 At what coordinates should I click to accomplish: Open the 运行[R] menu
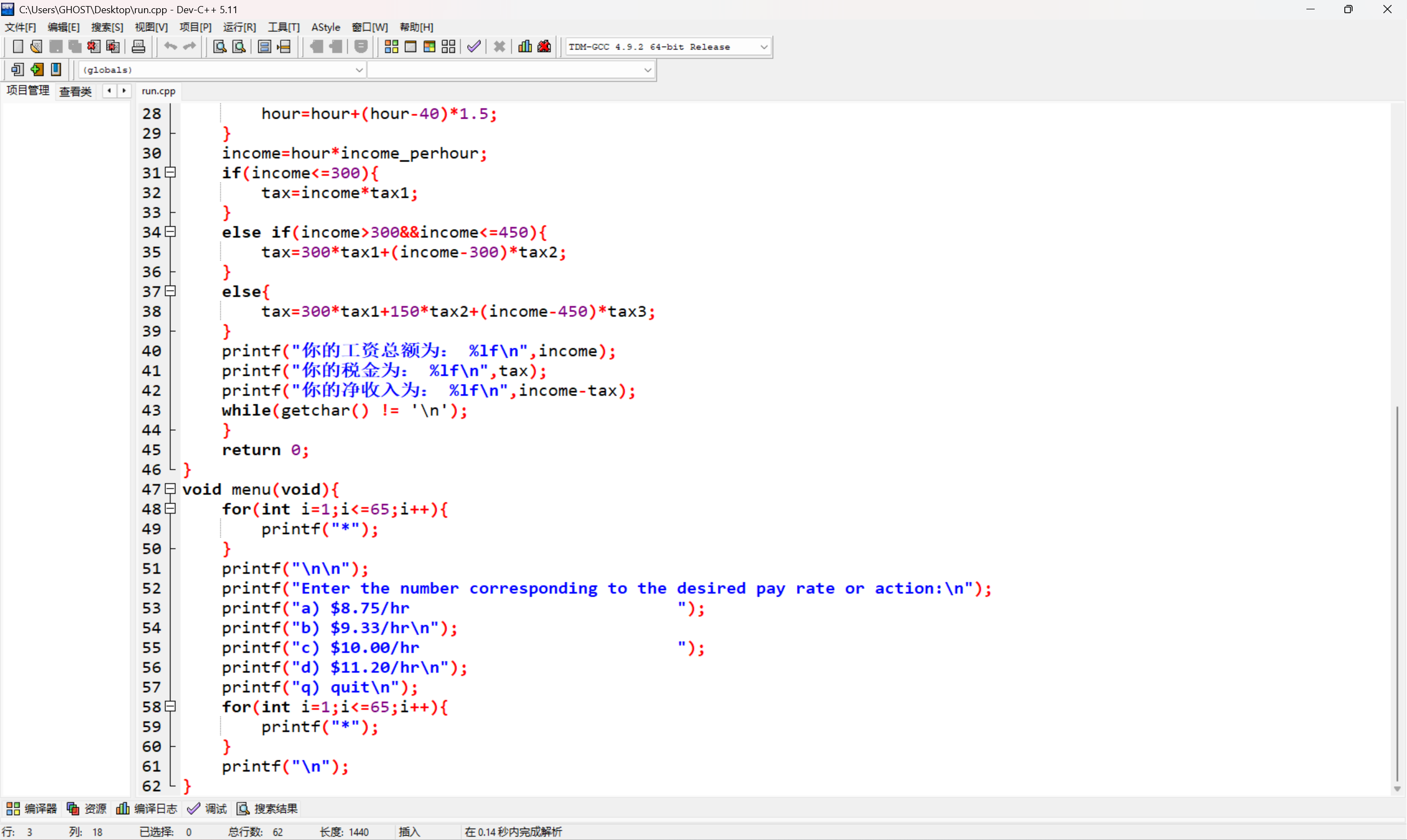239,27
